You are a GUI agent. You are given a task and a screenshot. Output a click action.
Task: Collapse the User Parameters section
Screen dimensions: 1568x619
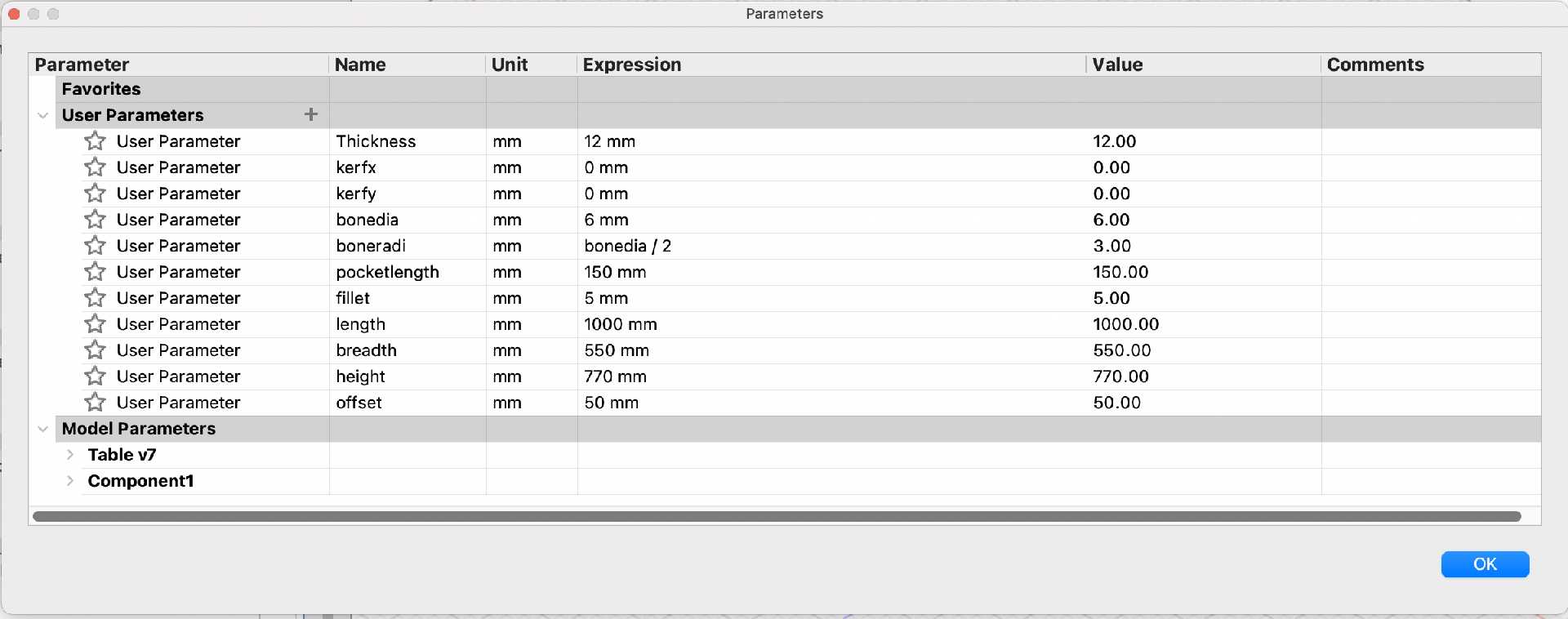point(43,115)
